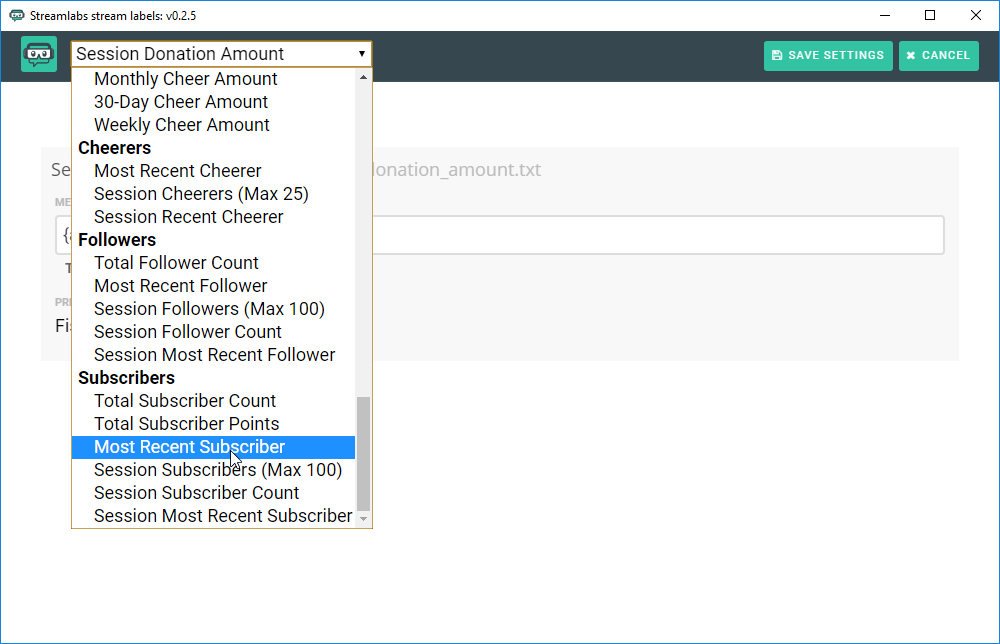Viewport: 1000px width, 644px height.
Task: Choose Session Most Recent Subscriber
Action: tap(213, 516)
